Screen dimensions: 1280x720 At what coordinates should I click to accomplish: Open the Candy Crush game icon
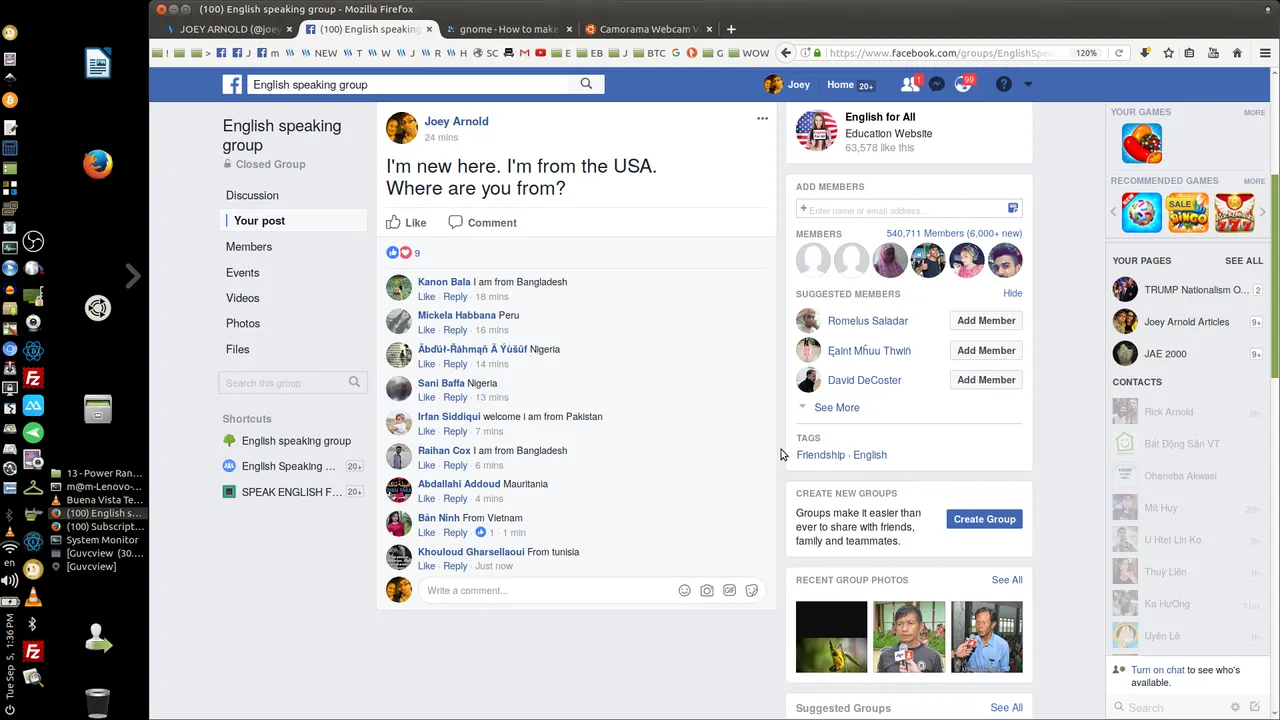tap(1142, 143)
